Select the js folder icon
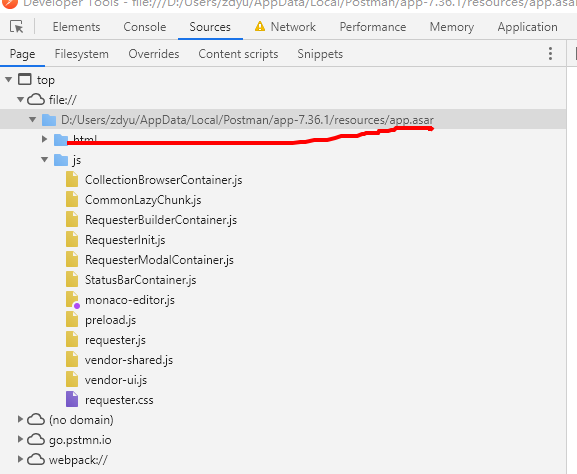This screenshot has height=474, width=577. pyautogui.click(x=61, y=160)
